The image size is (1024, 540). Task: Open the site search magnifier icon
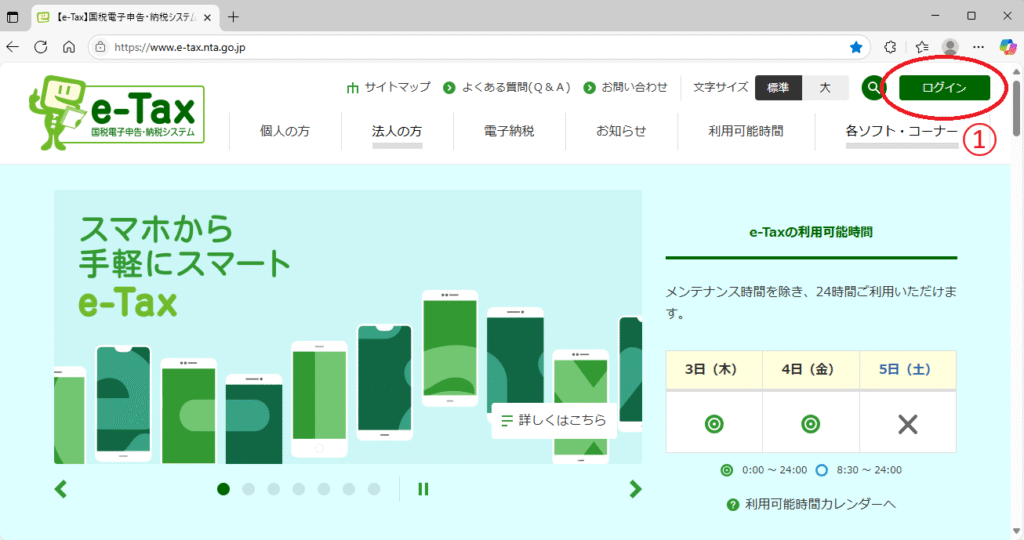873,87
